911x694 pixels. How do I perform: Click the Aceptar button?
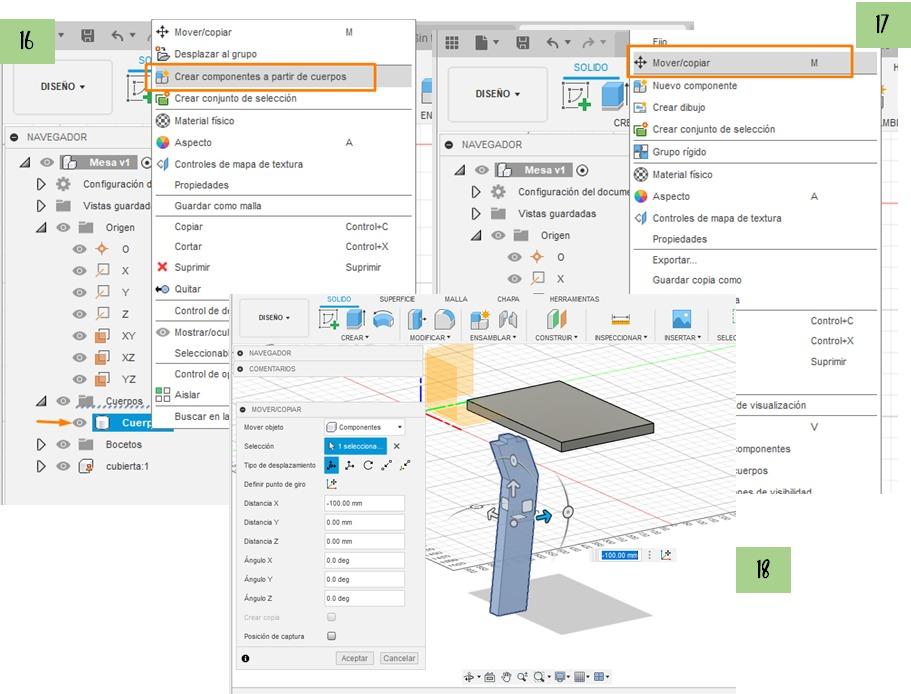pos(354,658)
